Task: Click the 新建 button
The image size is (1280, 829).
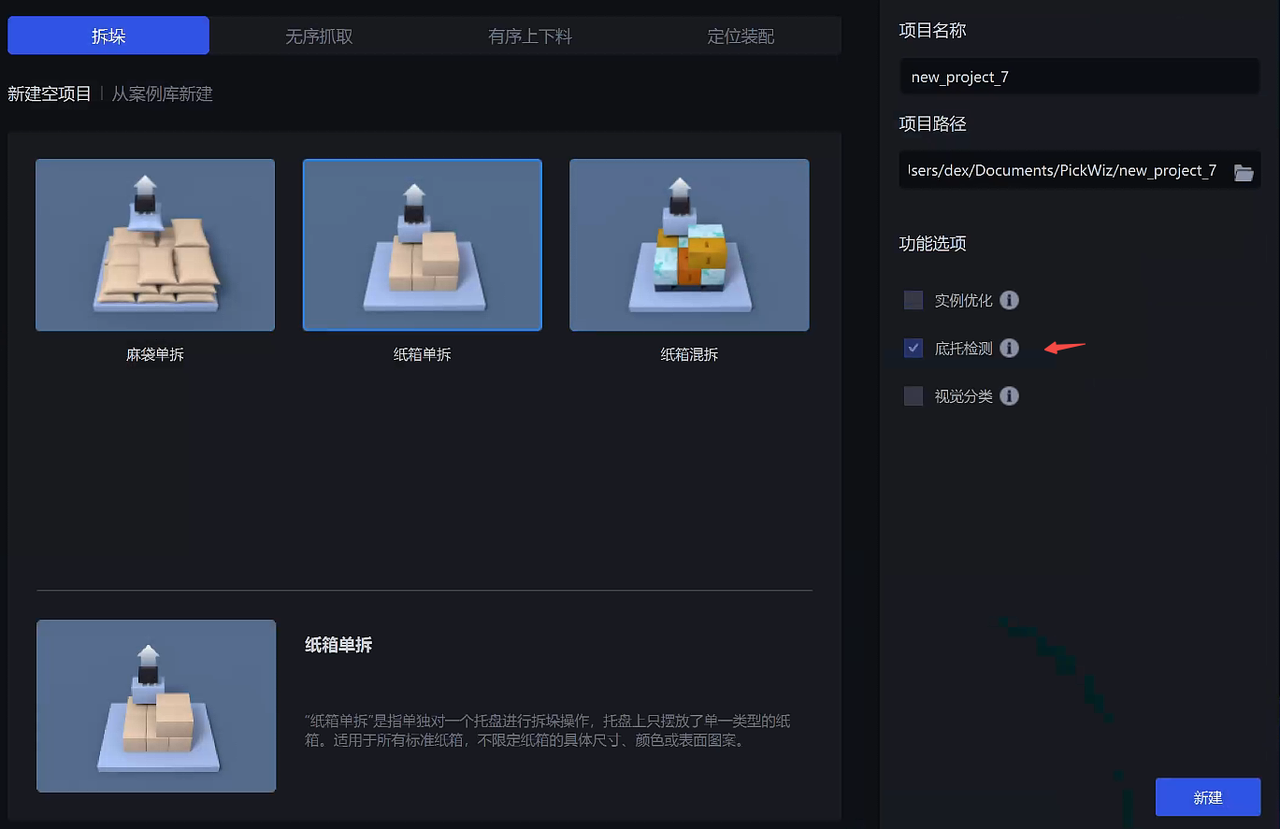Action: tap(1207, 797)
